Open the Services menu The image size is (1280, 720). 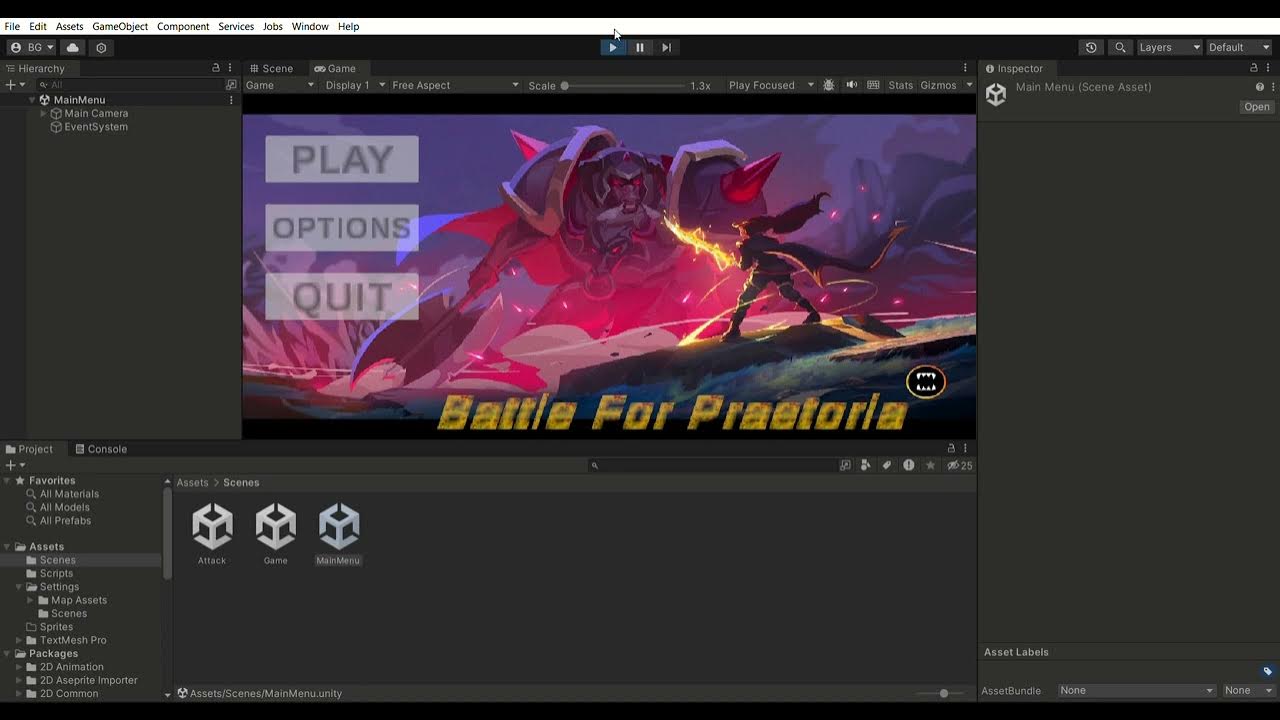(x=236, y=26)
